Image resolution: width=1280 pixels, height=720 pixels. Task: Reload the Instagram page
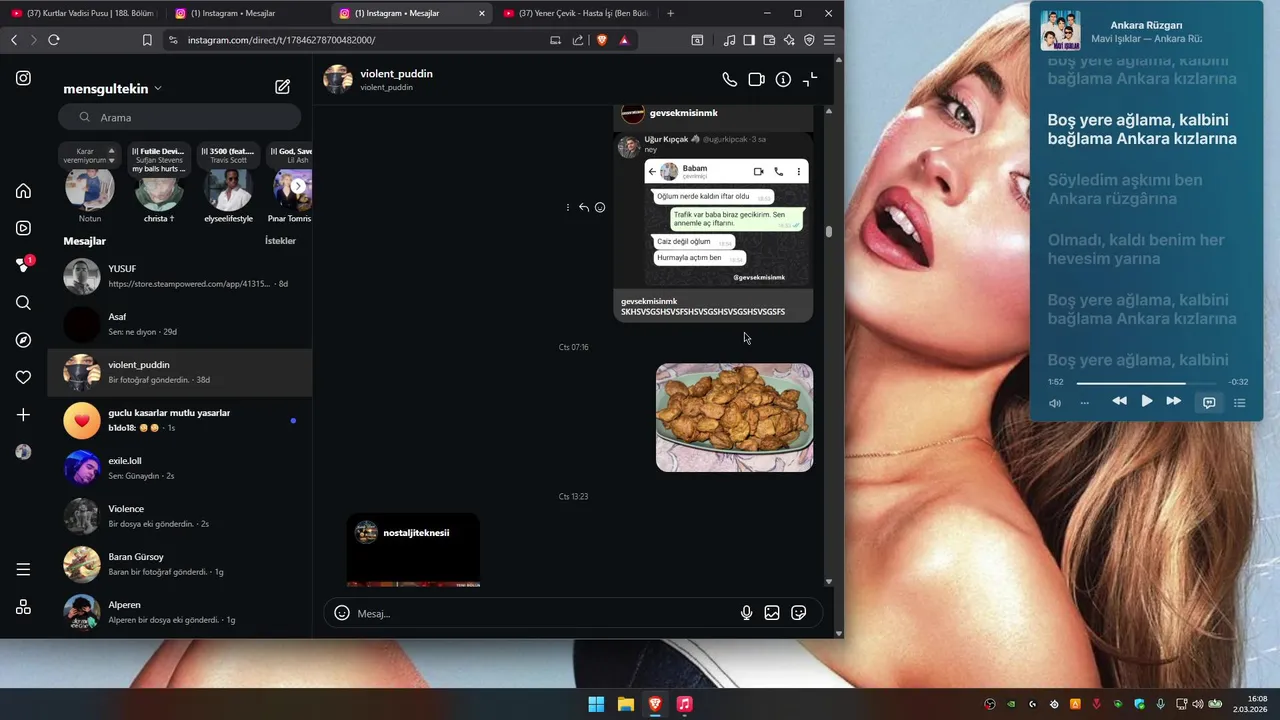pyautogui.click(x=54, y=40)
